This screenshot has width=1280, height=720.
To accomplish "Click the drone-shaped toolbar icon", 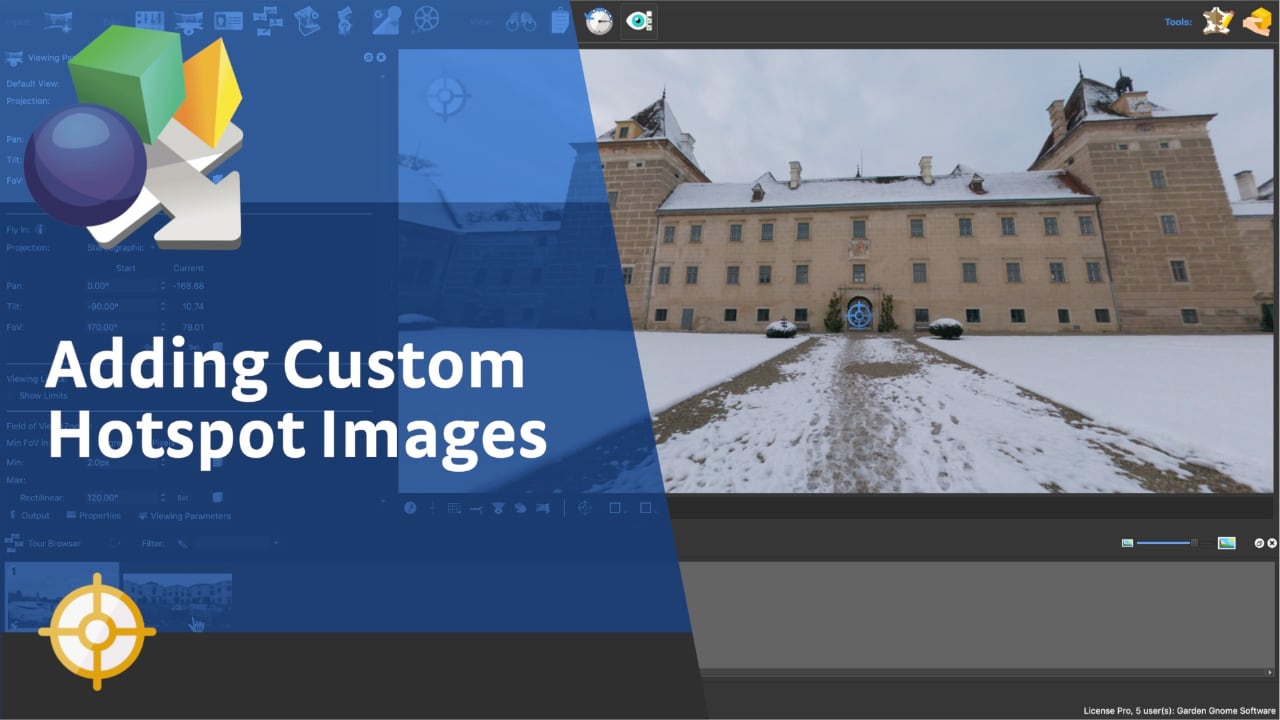I will [188, 20].
